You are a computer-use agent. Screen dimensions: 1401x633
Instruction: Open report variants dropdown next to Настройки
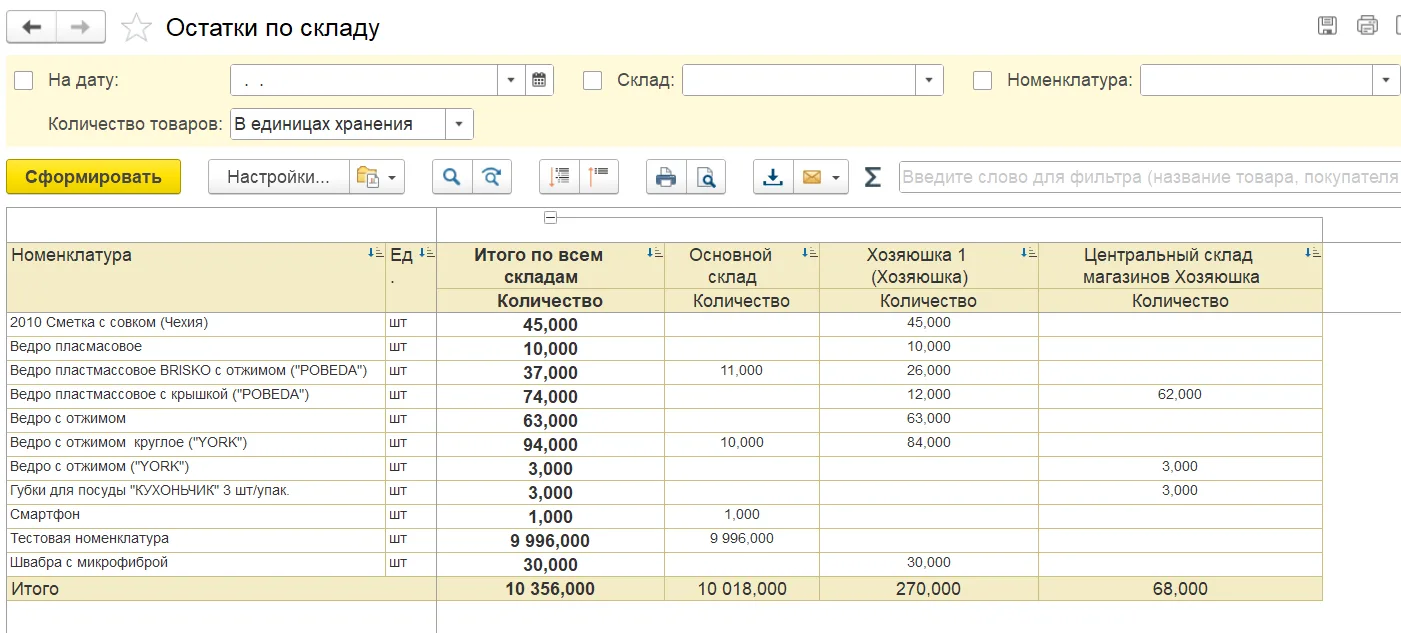point(377,177)
